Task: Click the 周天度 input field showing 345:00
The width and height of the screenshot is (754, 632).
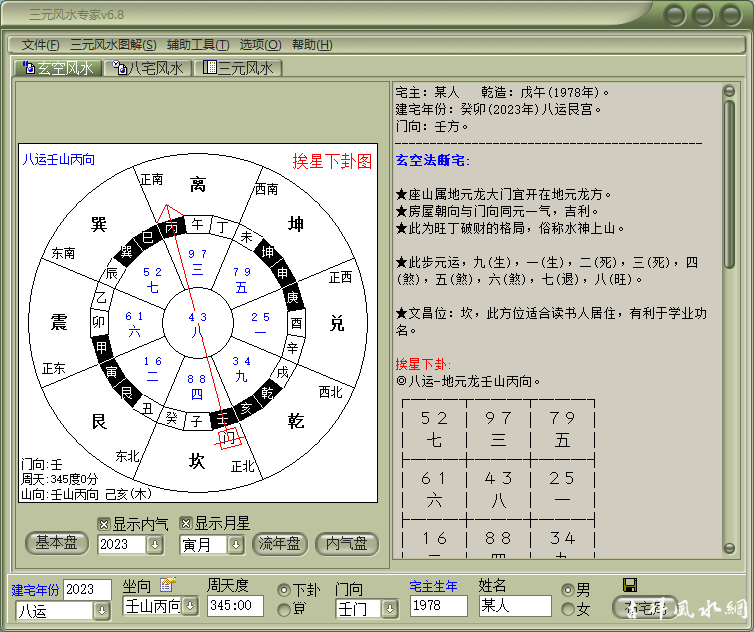Action: [x=235, y=606]
